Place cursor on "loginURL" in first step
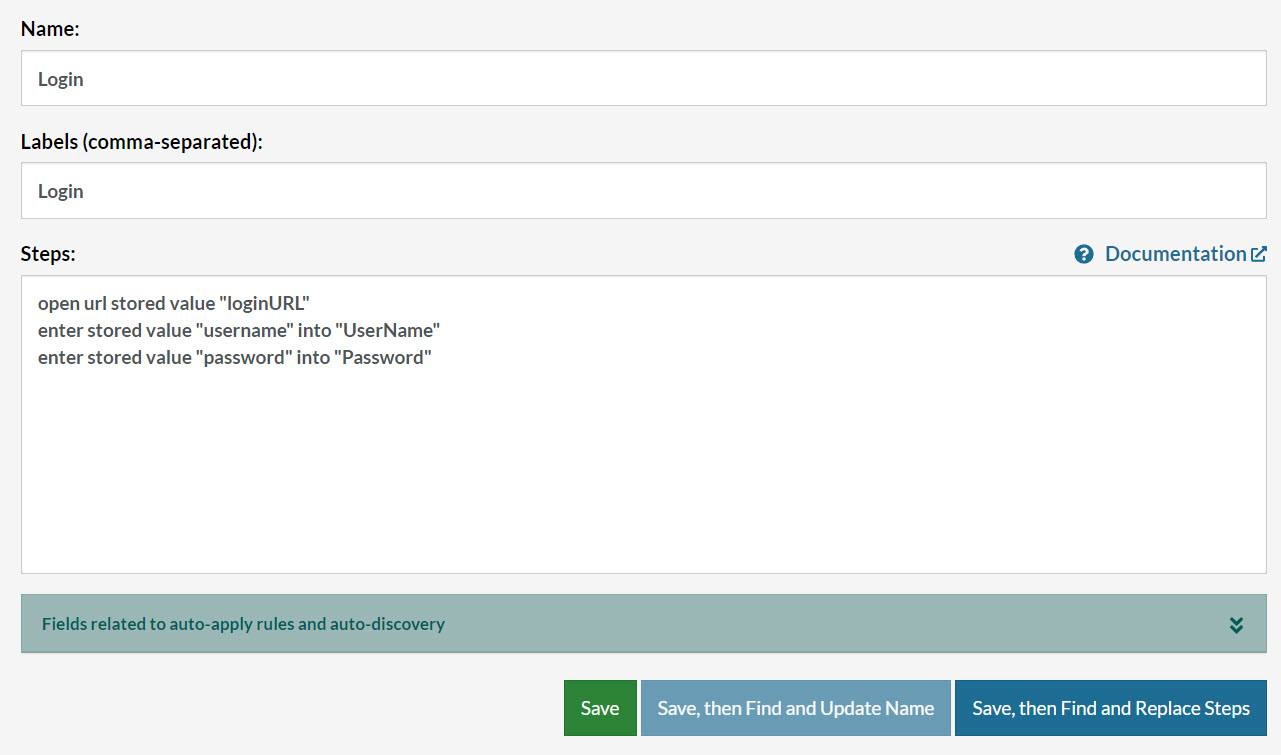 (264, 303)
